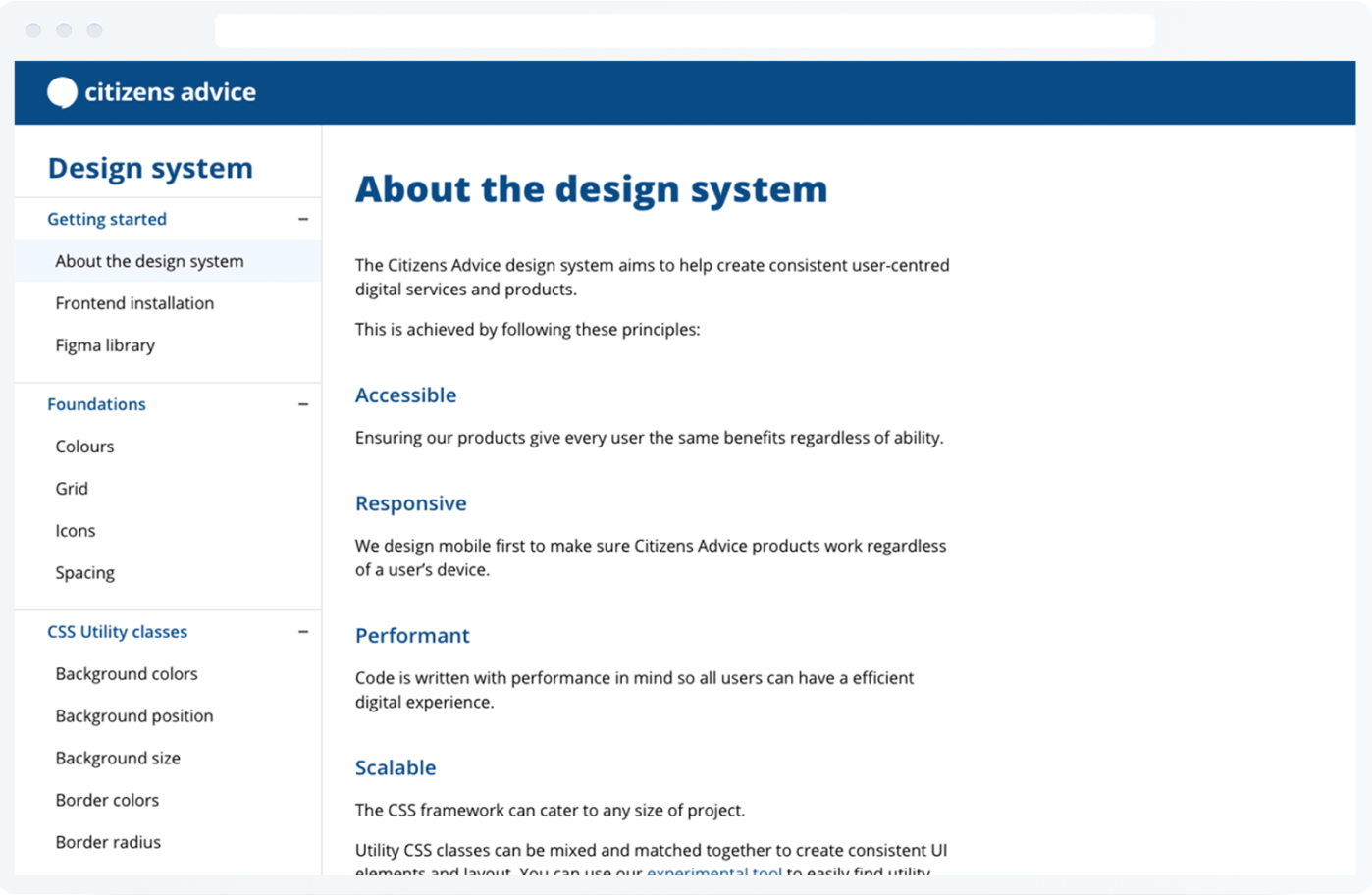This screenshot has height=895, width=1372.
Task: Open the Design system sidebar heading
Action: click(x=150, y=168)
